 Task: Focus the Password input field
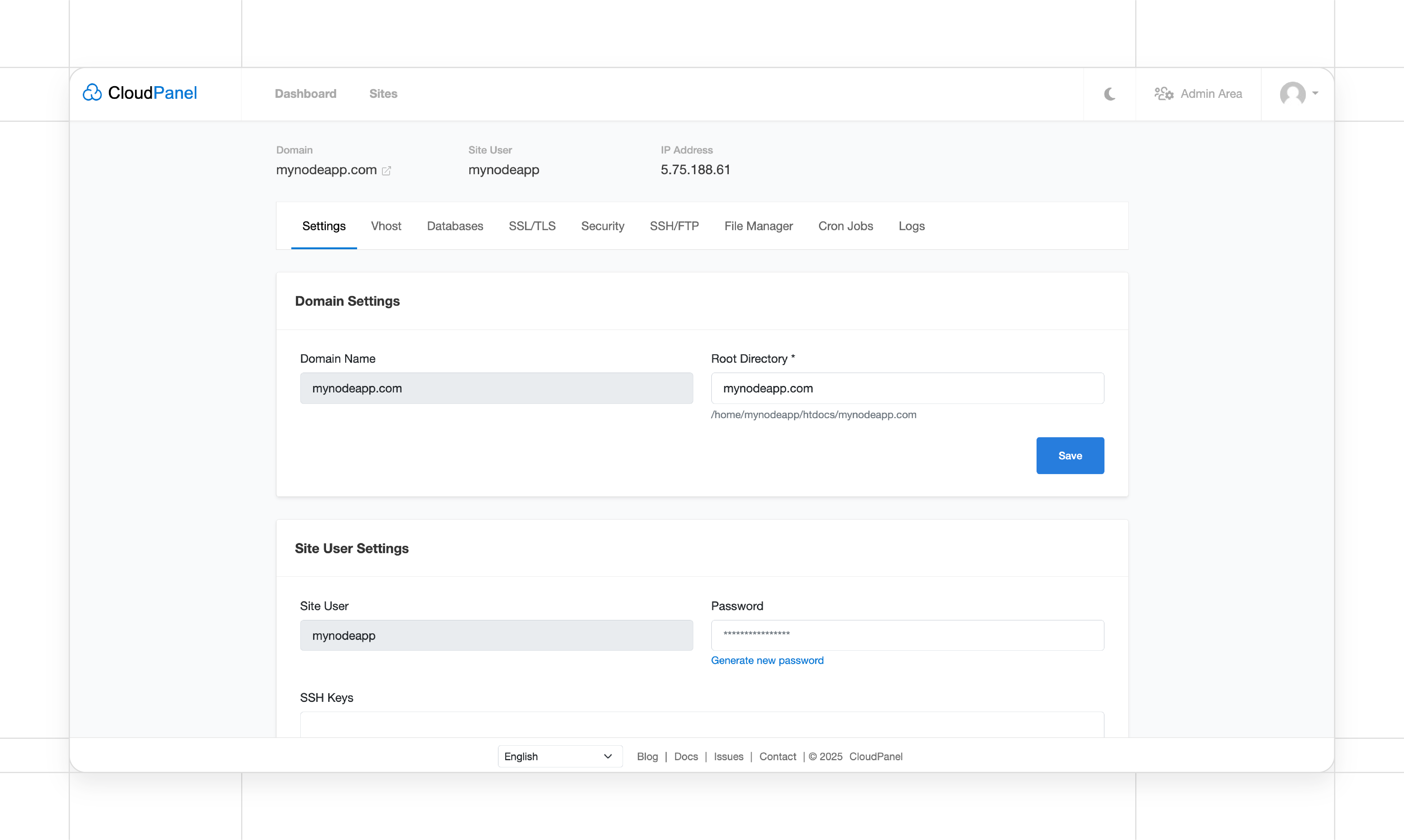[x=907, y=635]
